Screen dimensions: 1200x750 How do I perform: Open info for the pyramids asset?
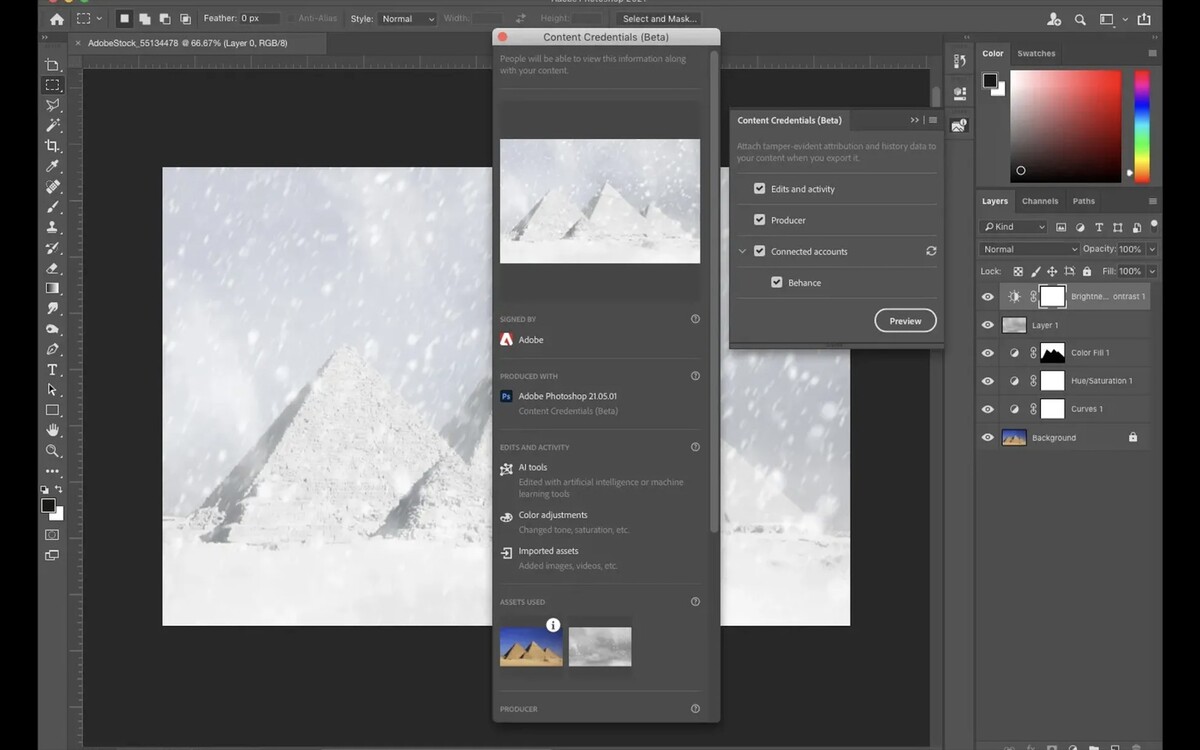tap(553, 625)
